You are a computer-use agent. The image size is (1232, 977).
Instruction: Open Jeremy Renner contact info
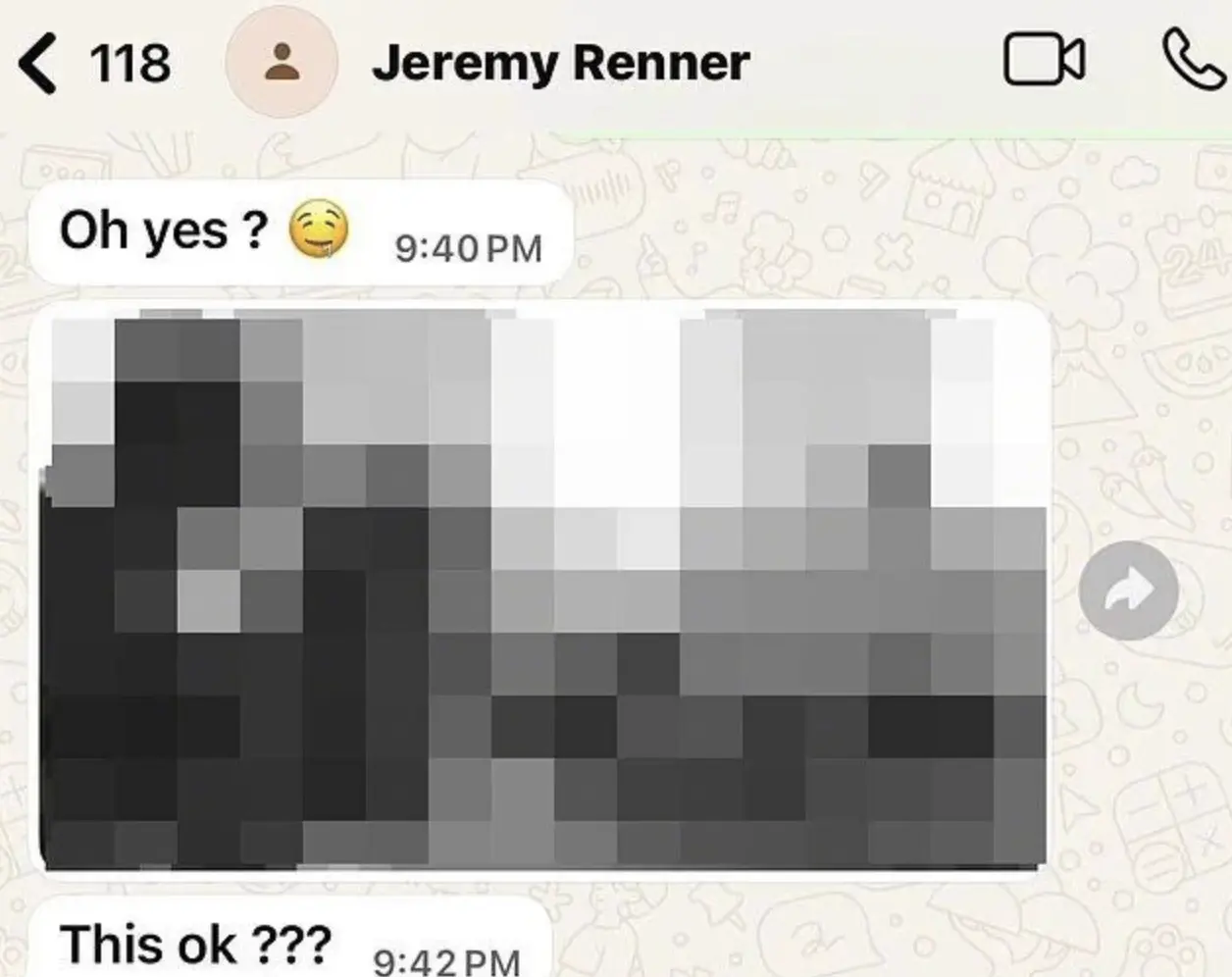pos(560,62)
